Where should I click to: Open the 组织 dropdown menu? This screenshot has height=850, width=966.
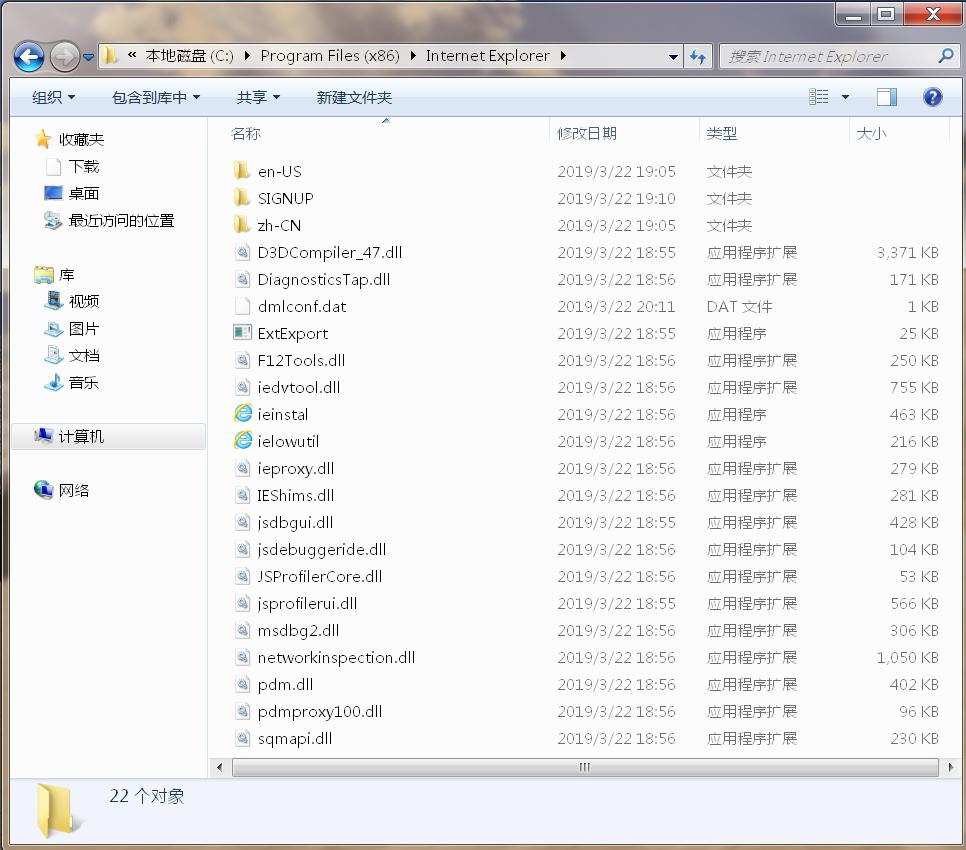coord(52,97)
